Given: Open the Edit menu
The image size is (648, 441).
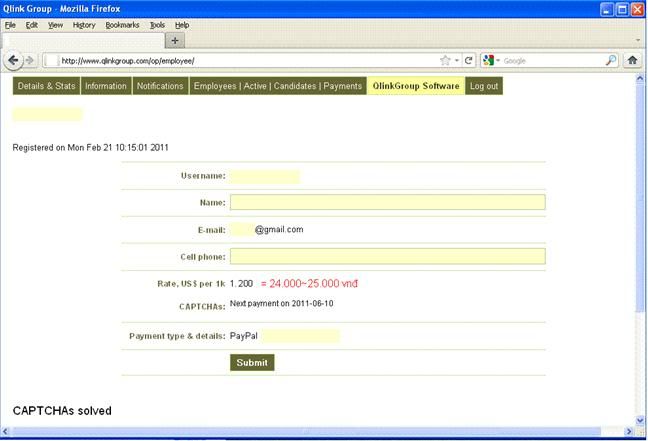Looking at the screenshot, I should point(31,25).
